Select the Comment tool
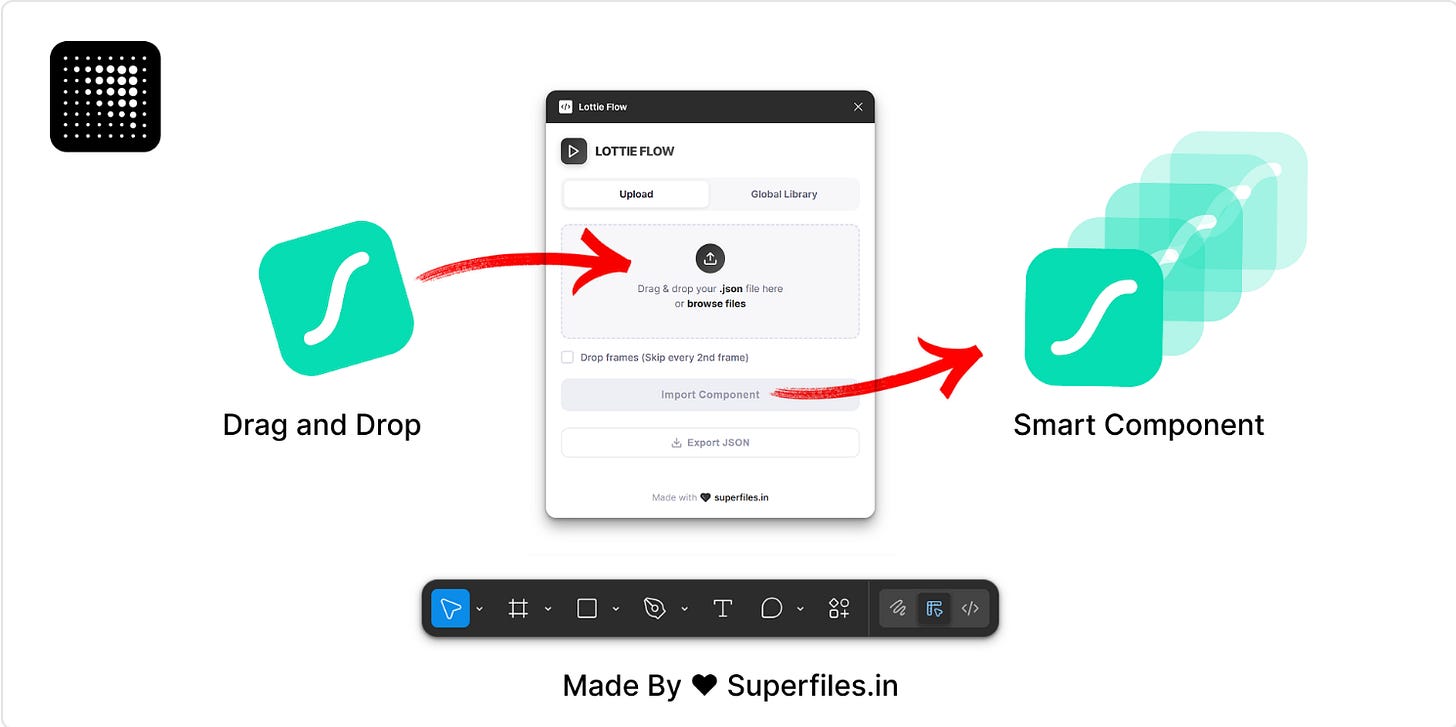This screenshot has width=1456, height=727. tap(771, 608)
